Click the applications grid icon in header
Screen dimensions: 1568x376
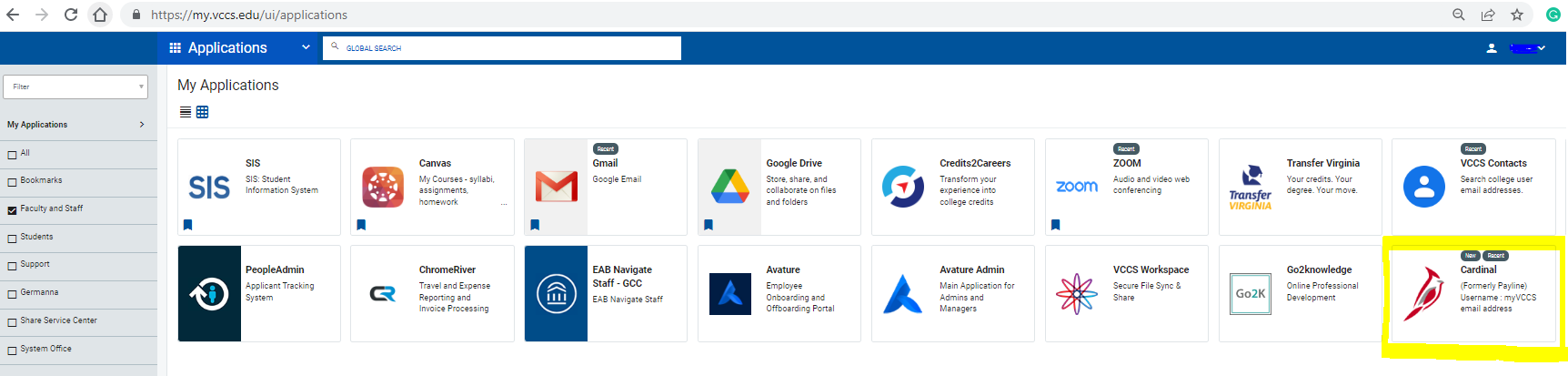click(176, 47)
